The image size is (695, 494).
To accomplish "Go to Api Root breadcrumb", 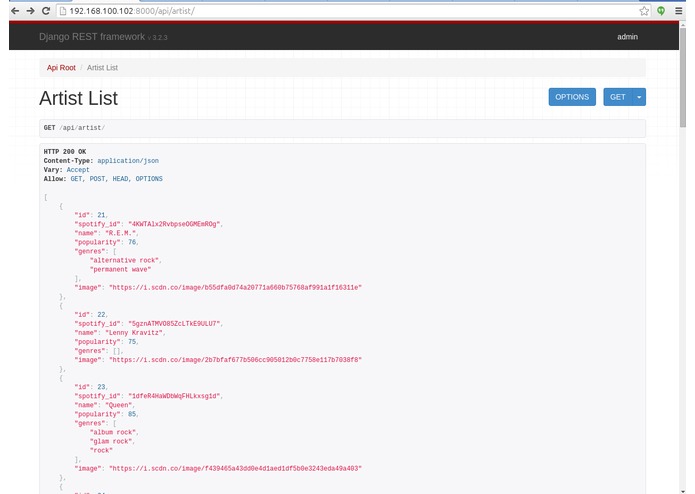I will coord(61,68).
